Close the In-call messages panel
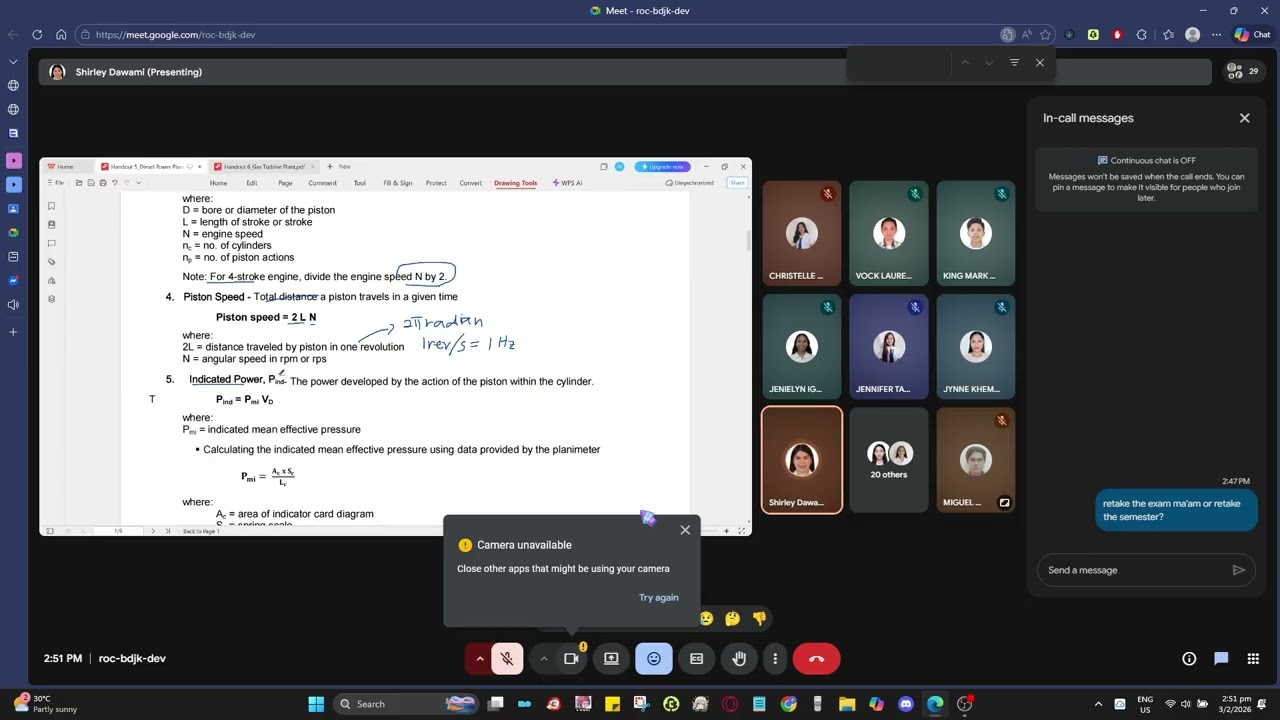 [x=1244, y=118]
